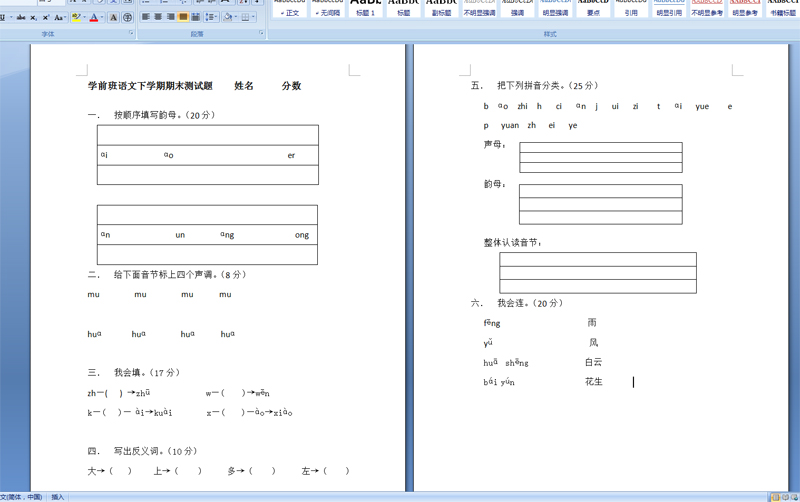Apply the 标题 1 style

[365, 9]
